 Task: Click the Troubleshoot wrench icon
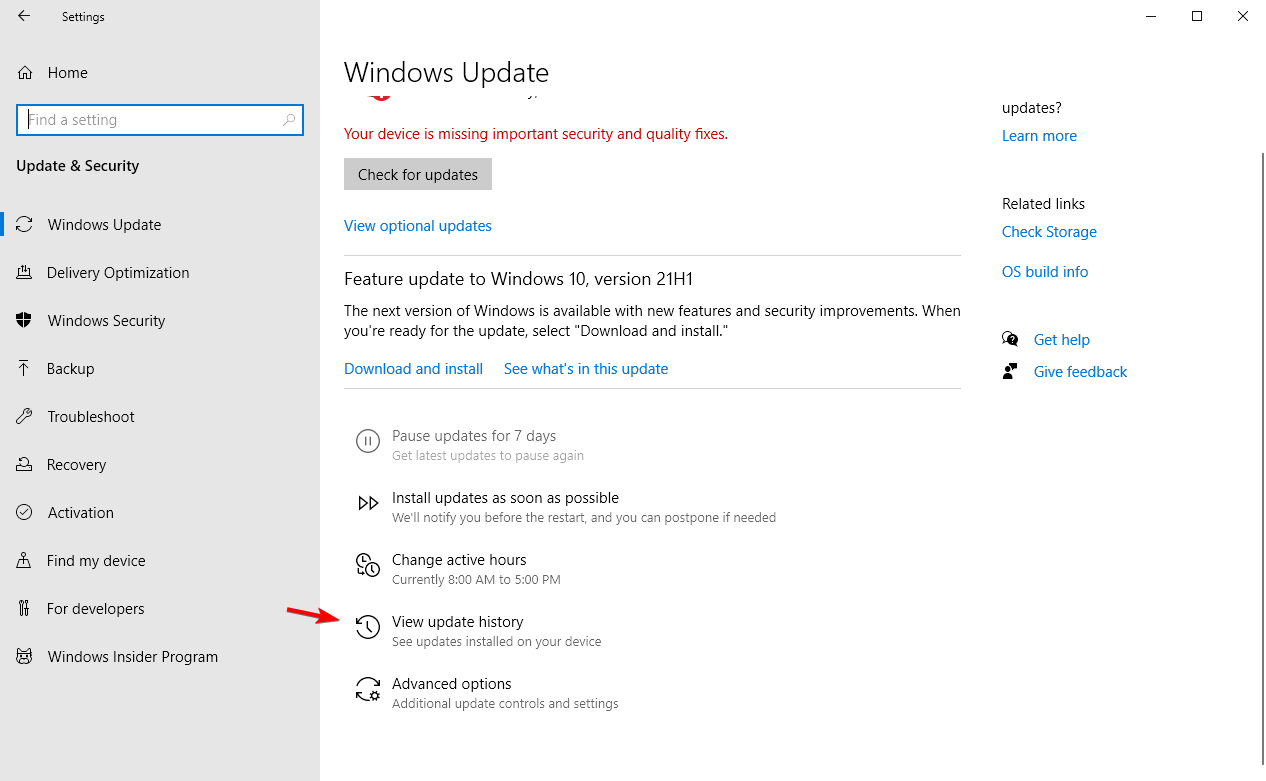[x=26, y=417]
